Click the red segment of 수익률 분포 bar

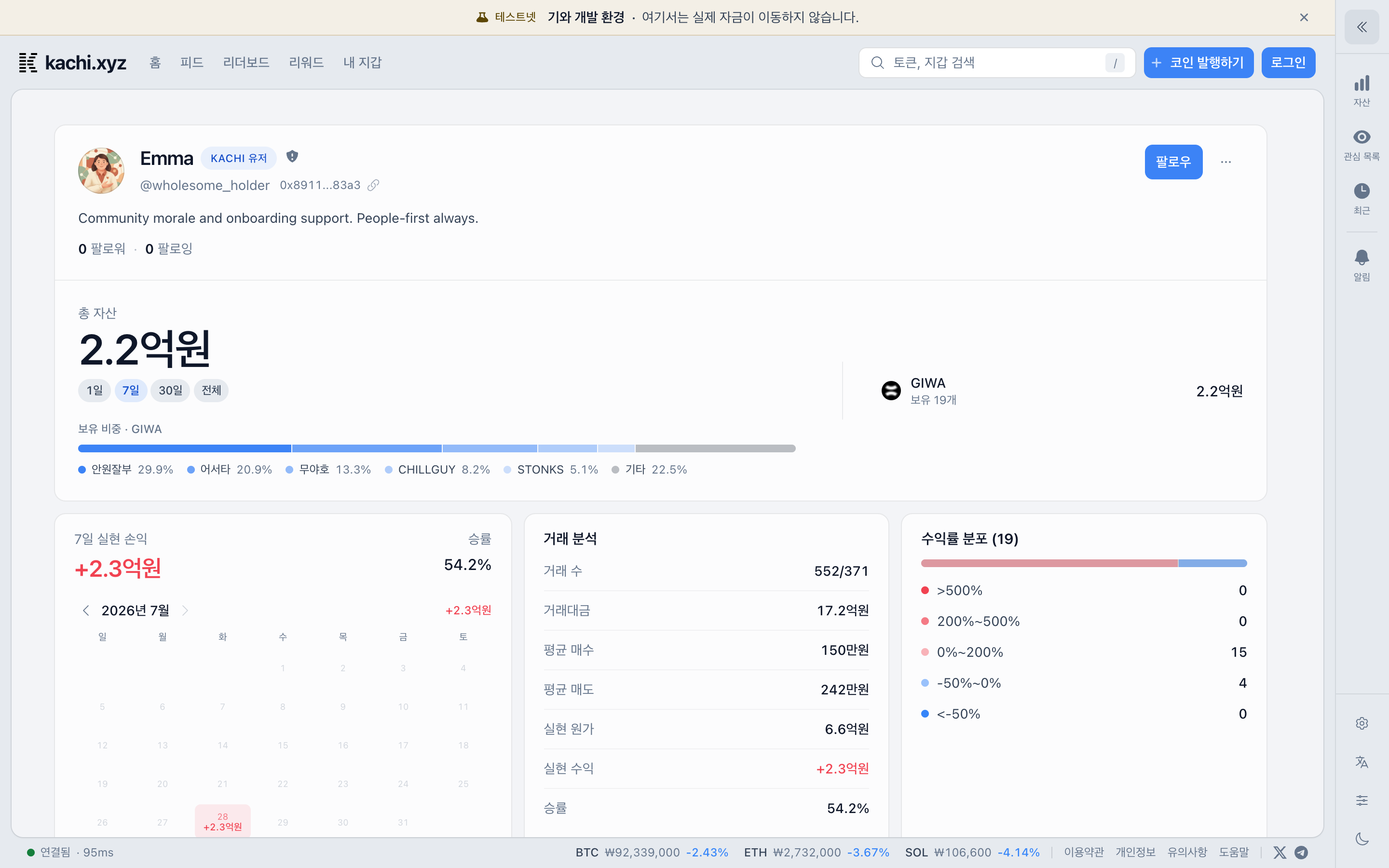point(1049,563)
